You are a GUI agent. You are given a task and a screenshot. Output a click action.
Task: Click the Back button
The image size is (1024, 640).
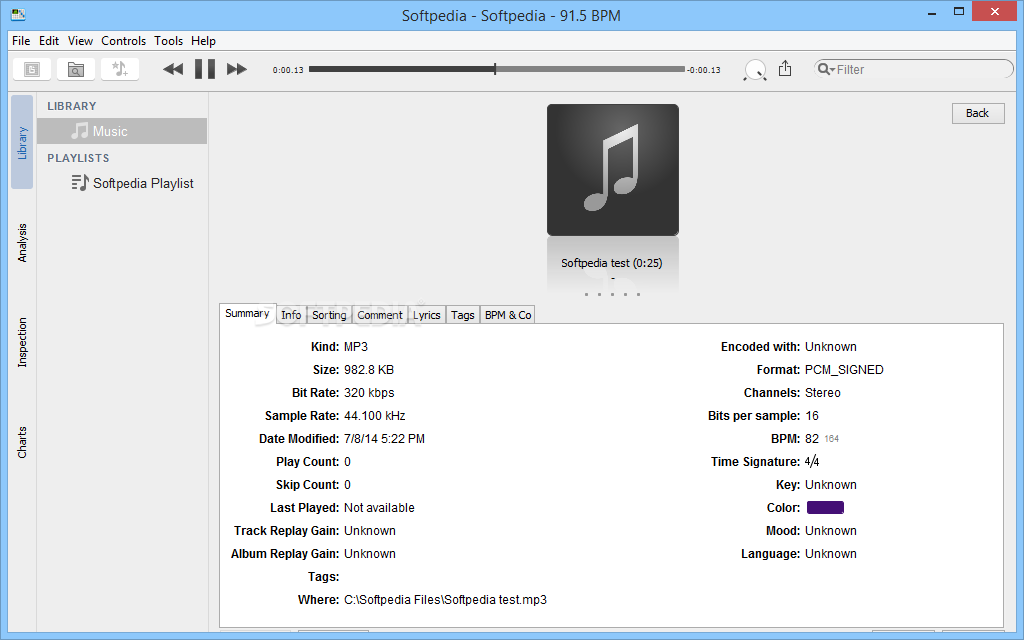coord(978,113)
